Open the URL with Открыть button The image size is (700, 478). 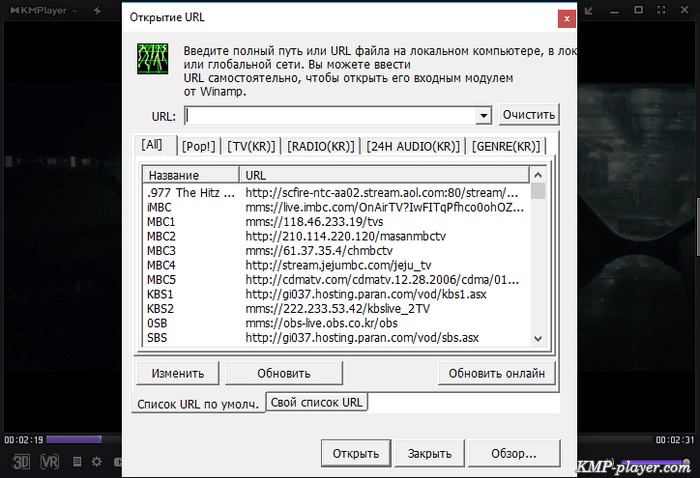click(356, 453)
